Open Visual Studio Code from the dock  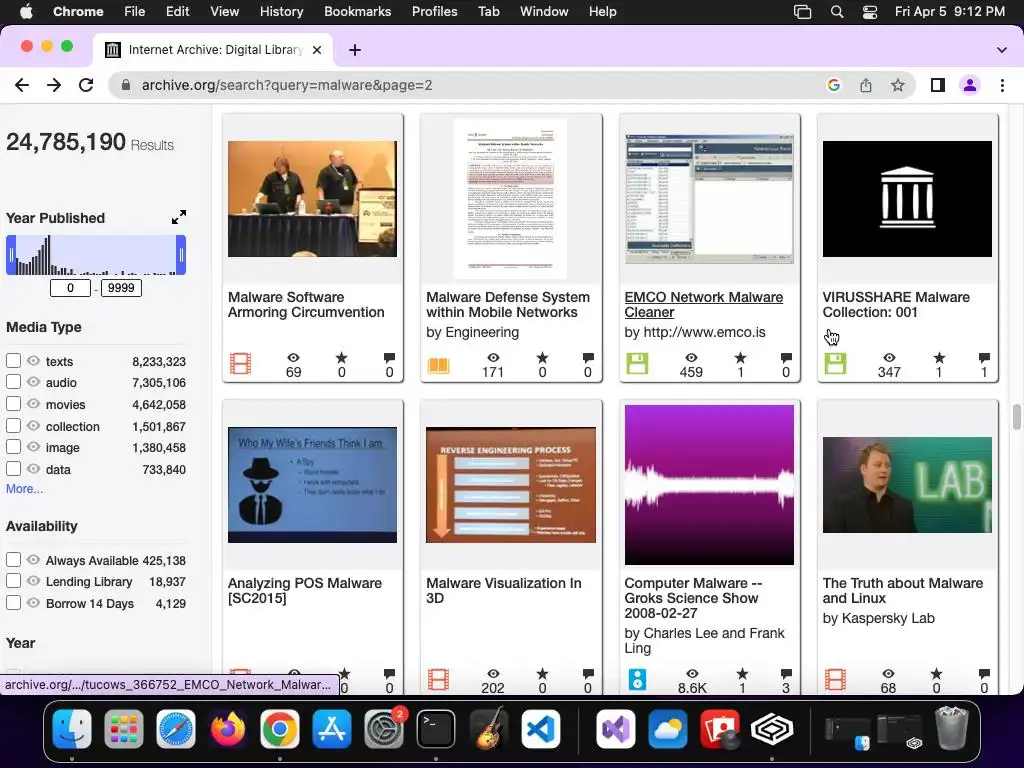click(541, 729)
